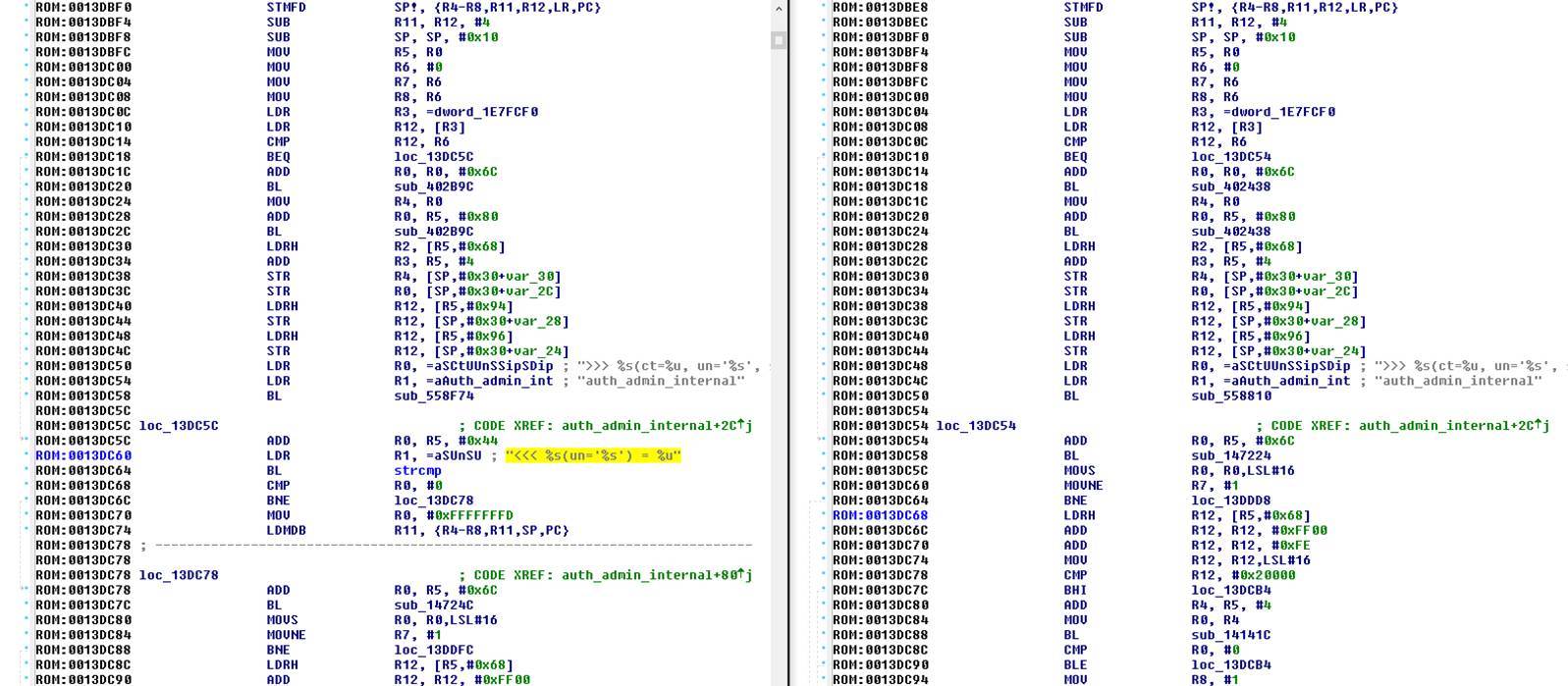Viewport: 1568px width, 686px height.
Task: Select the highlighted "<<< %s(un='%s') = %u" string
Action: click(592, 455)
